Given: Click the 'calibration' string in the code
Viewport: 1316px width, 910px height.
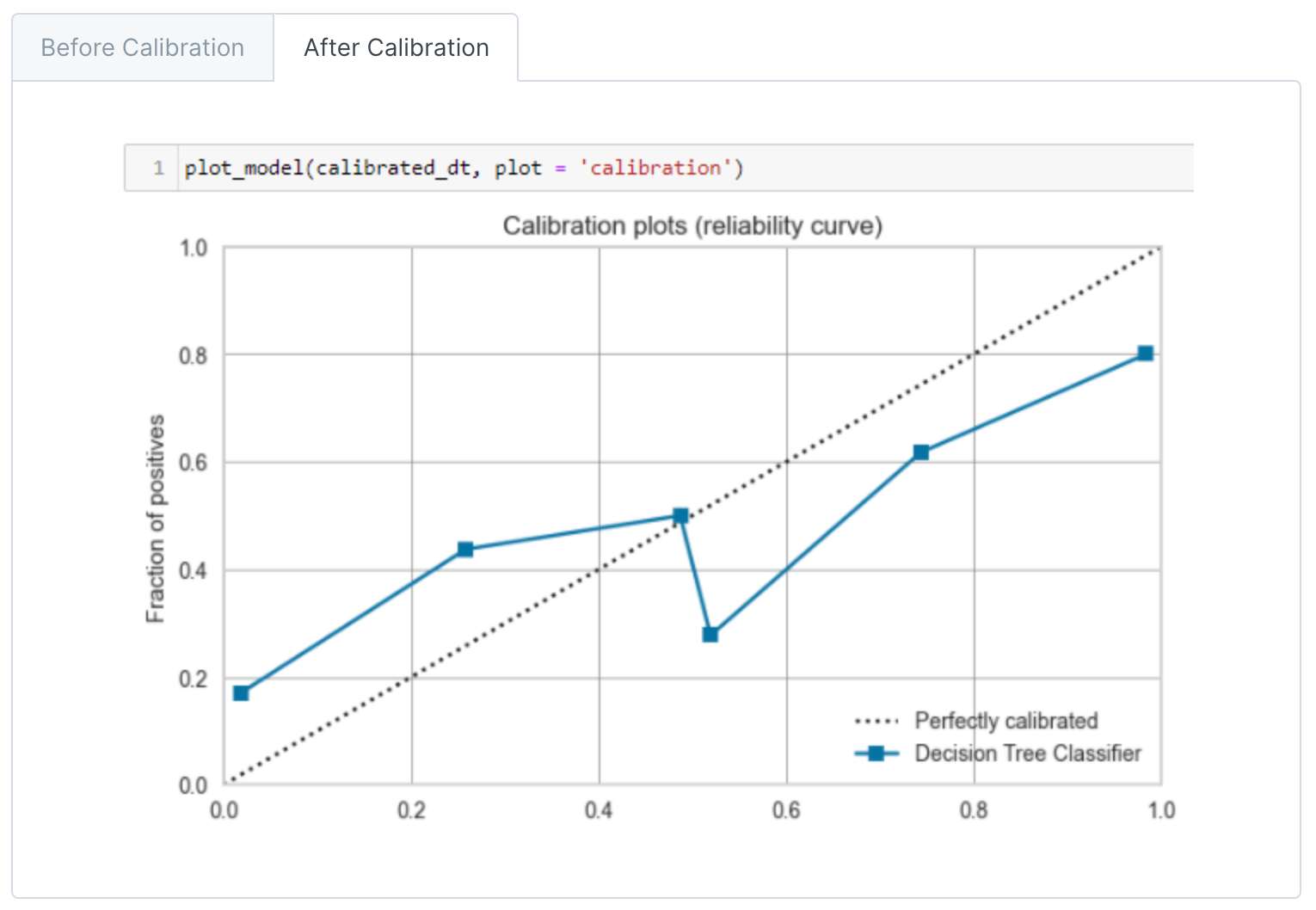Looking at the screenshot, I should click(x=656, y=168).
